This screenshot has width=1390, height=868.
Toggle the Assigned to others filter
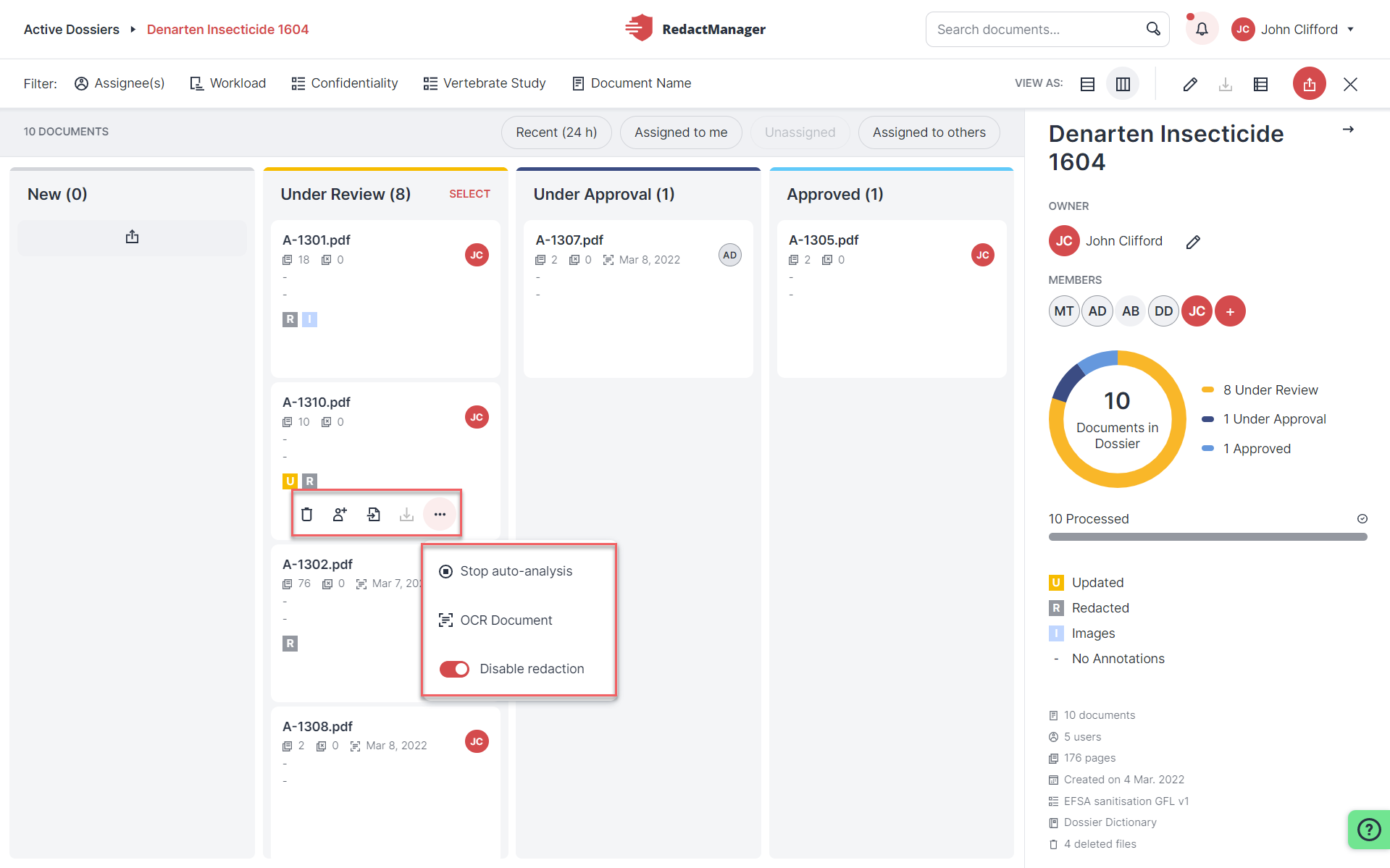point(929,132)
